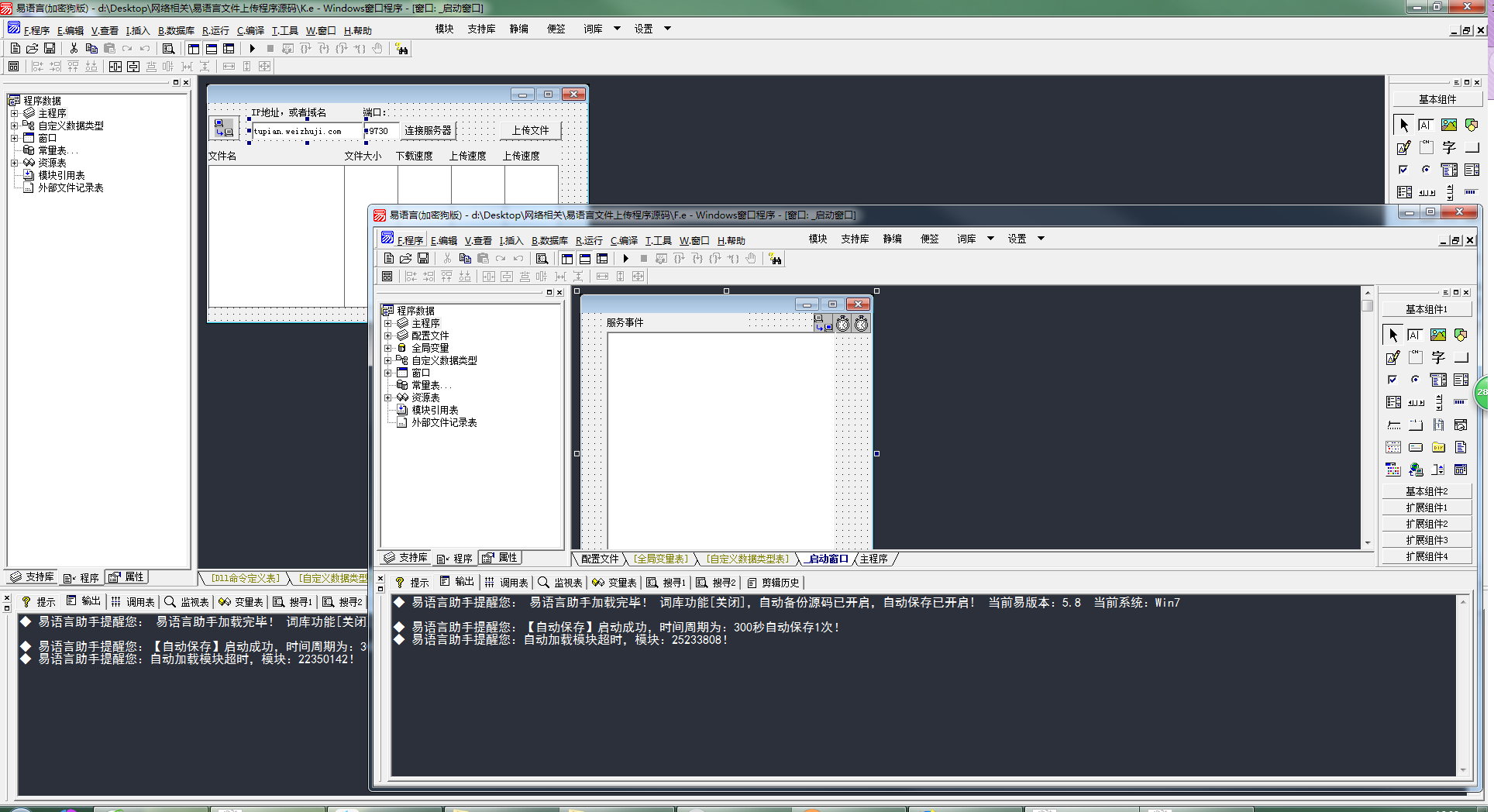
Task: Select radio button component in K.e component box
Action: [1427, 170]
